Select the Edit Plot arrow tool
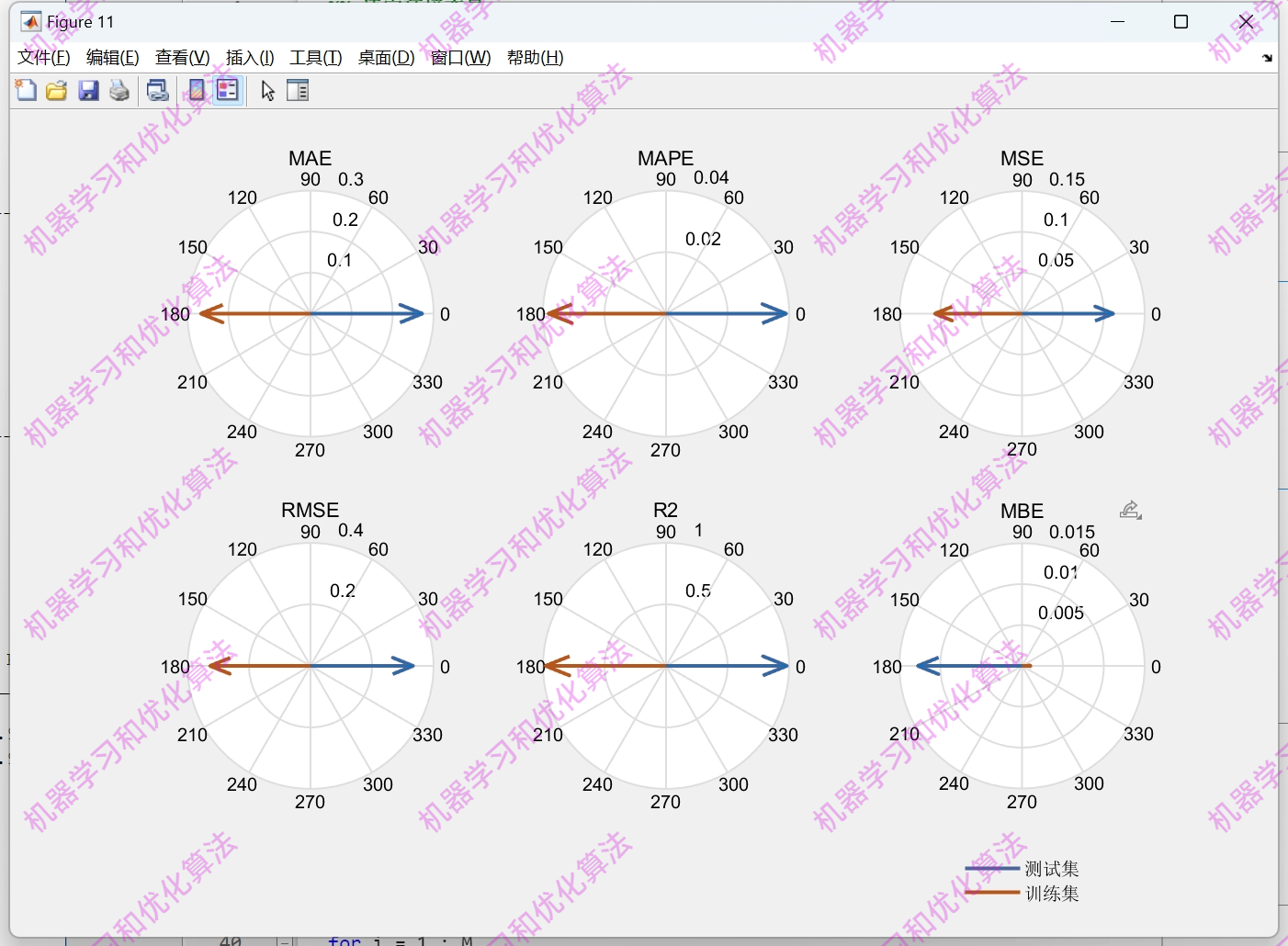Viewport: 1288px width, 946px height. coord(267,90)
